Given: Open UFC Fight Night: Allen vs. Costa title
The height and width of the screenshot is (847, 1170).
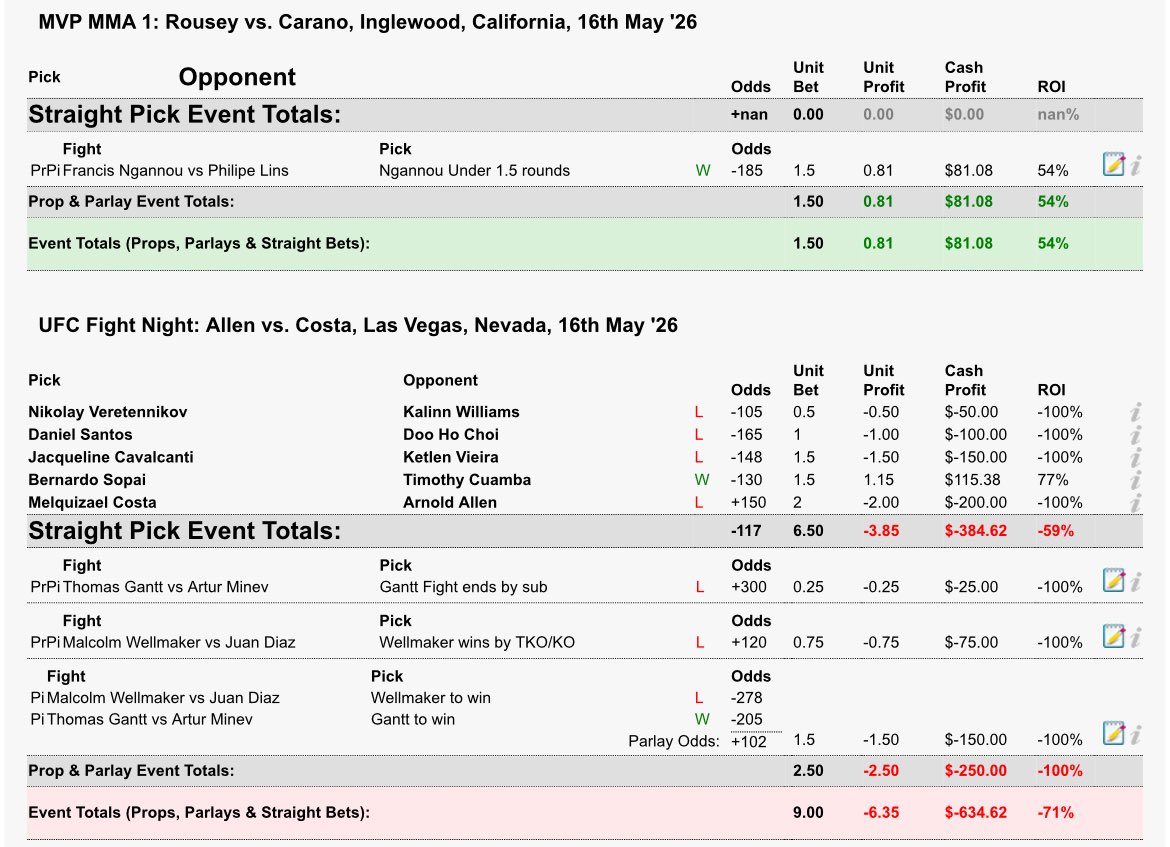Looking at the screenshot, I should click(x=358, y=325).
